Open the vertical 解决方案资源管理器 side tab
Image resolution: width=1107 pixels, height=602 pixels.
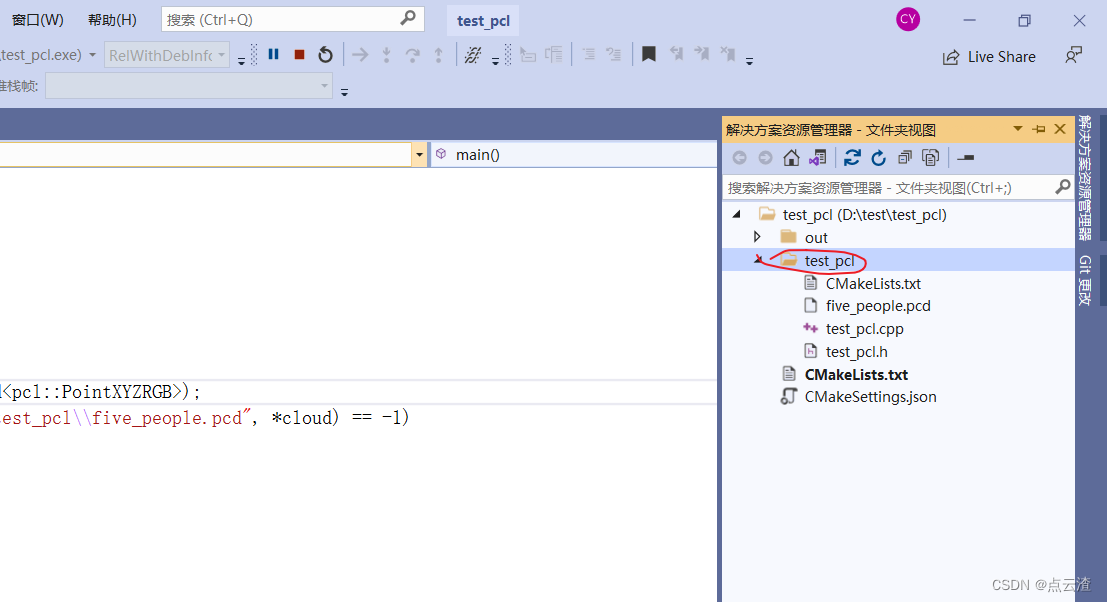point(1085,177)
